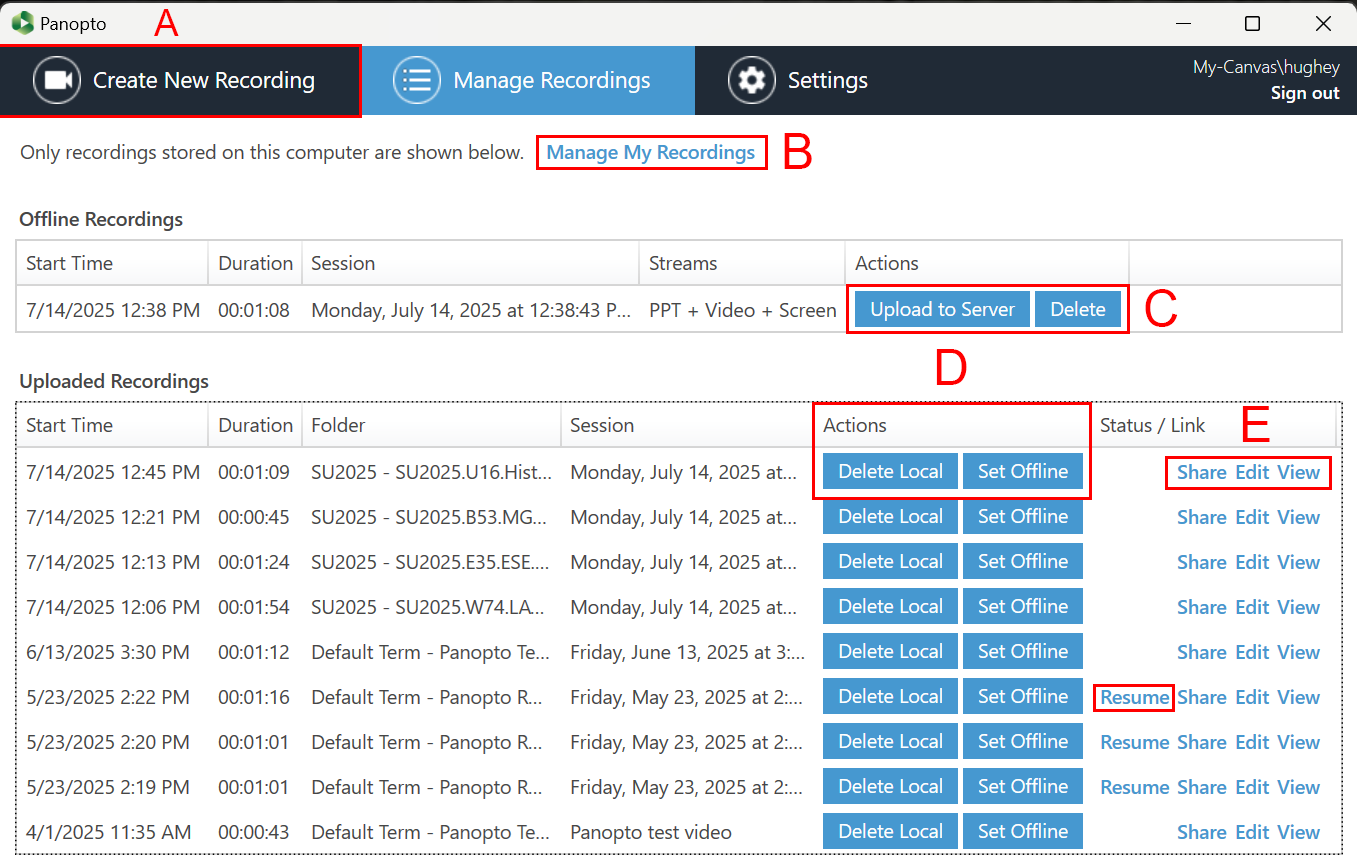Open the Settings tab
The width and height of the screenshot is (1357, 864).
coord(826,81)
